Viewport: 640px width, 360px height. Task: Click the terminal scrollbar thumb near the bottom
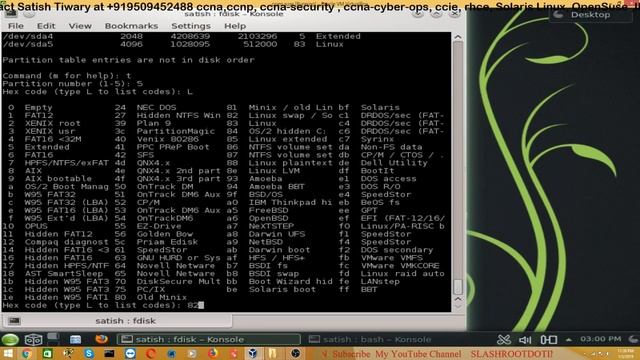[458, 287]
